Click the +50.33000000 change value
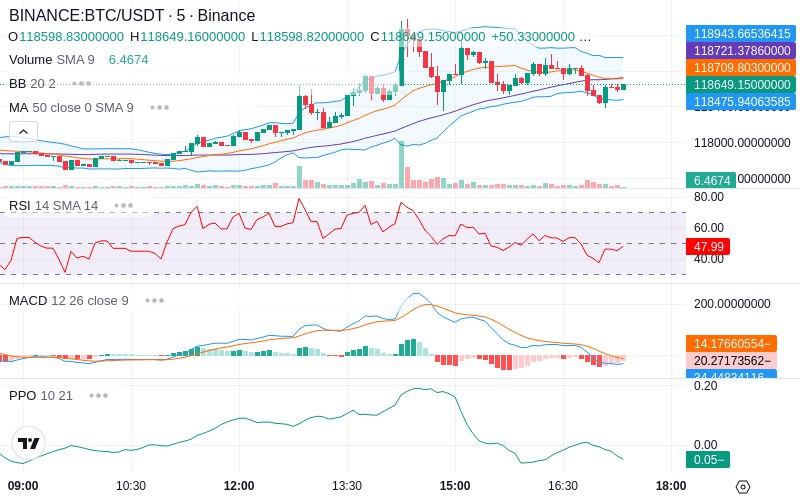 coord(533,37)
